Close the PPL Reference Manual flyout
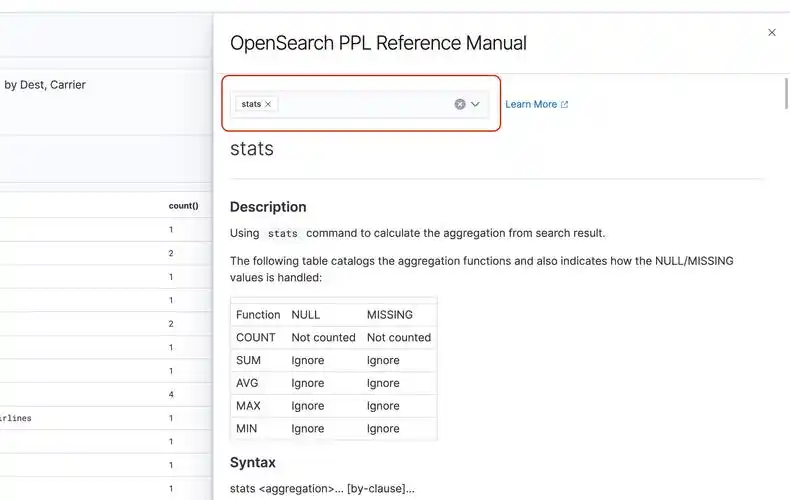The width and height of the screenshot is (790, 500). coord(771,32)
